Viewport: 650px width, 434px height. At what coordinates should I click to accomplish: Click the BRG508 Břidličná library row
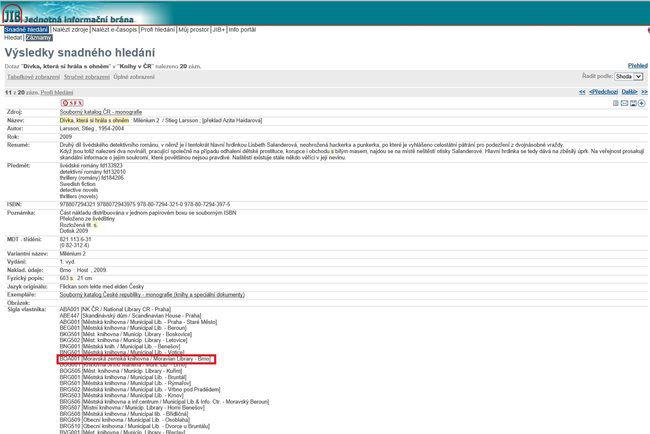(124, 414)
